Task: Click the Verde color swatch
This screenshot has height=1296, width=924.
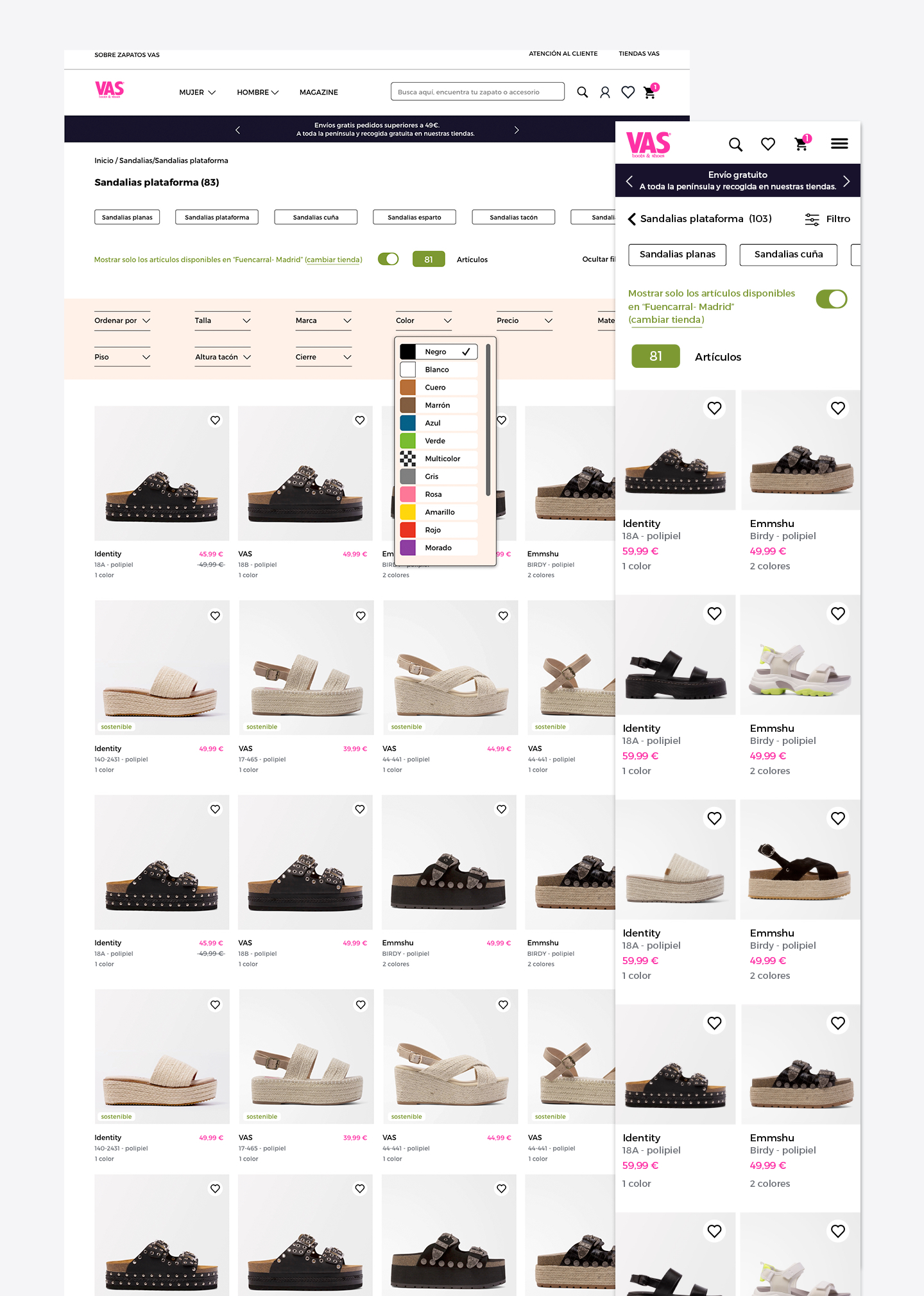Action: pos(407,441)
